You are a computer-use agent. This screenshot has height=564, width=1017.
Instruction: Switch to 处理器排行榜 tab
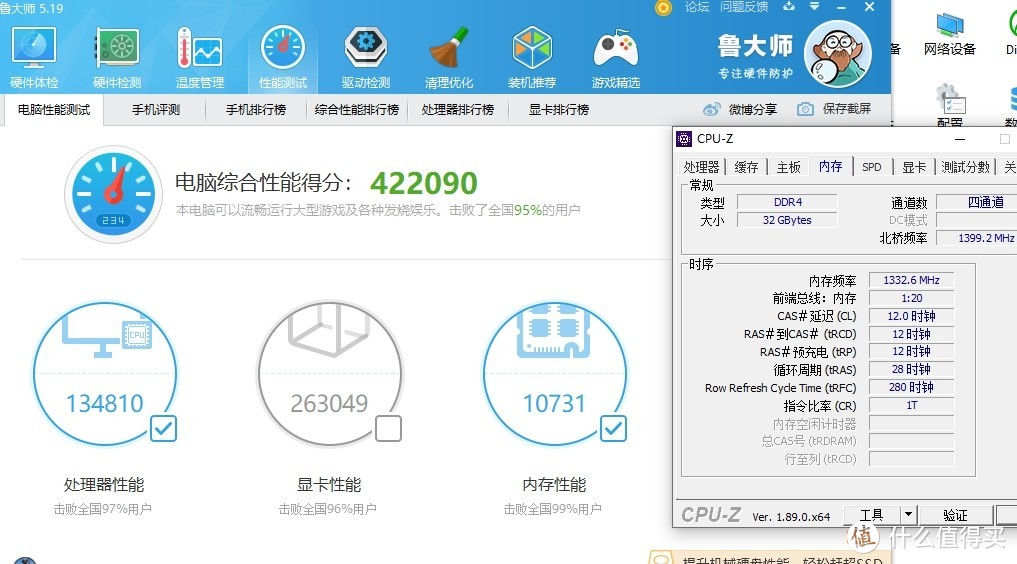(x=458, y=110)
